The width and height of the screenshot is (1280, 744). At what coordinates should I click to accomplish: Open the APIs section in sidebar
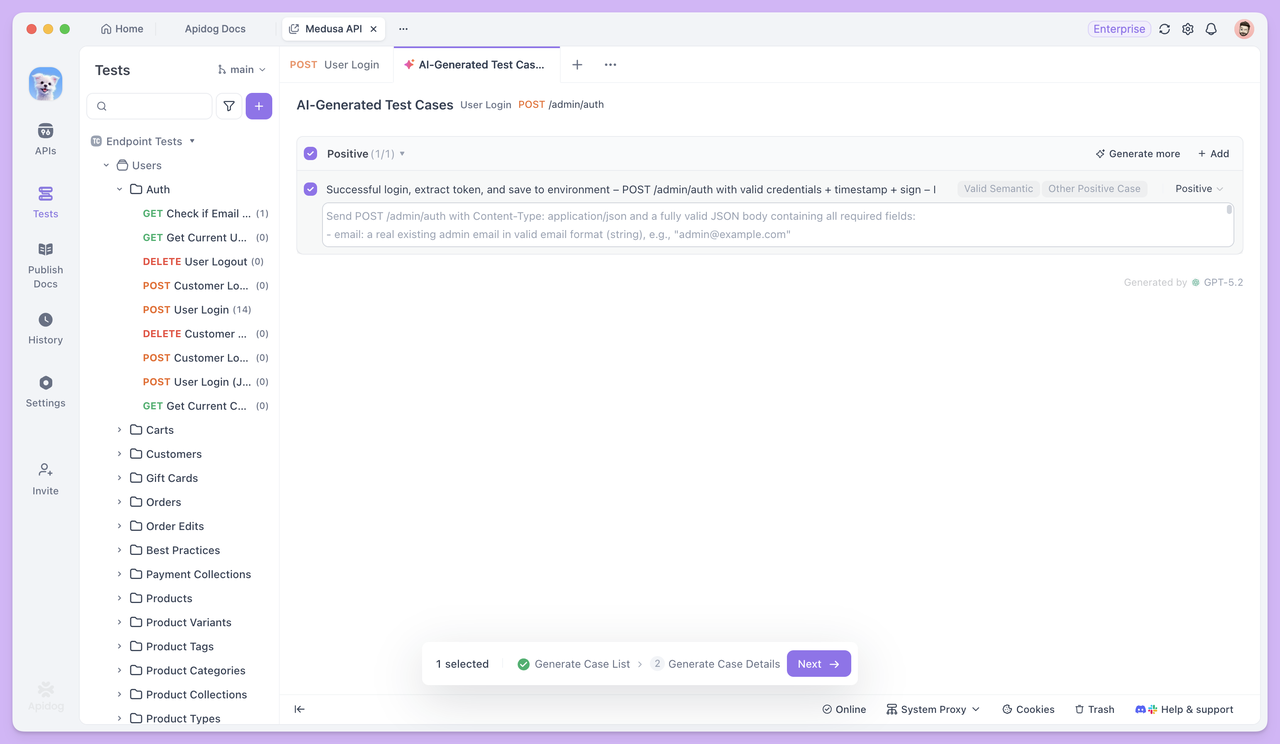pyautogui.click(x=45, y=139)
